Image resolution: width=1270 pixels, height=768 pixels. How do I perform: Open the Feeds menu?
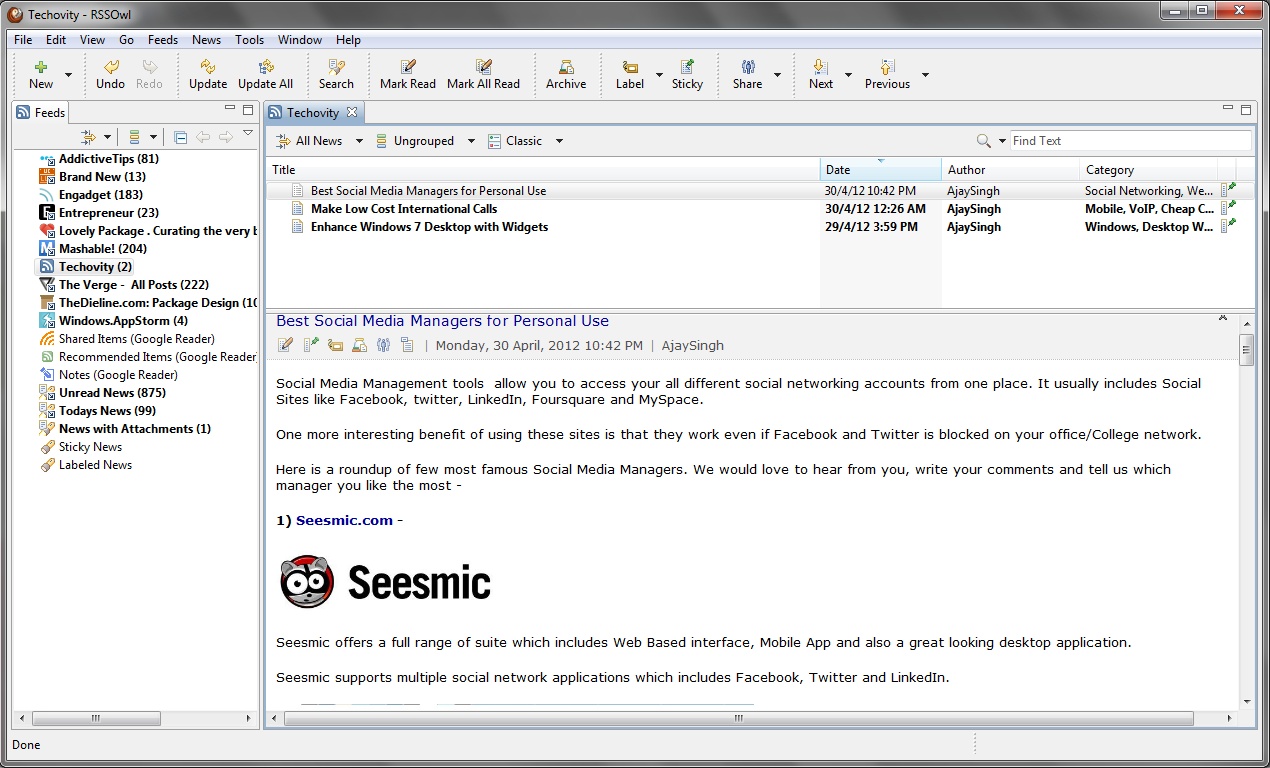(163, 40)
